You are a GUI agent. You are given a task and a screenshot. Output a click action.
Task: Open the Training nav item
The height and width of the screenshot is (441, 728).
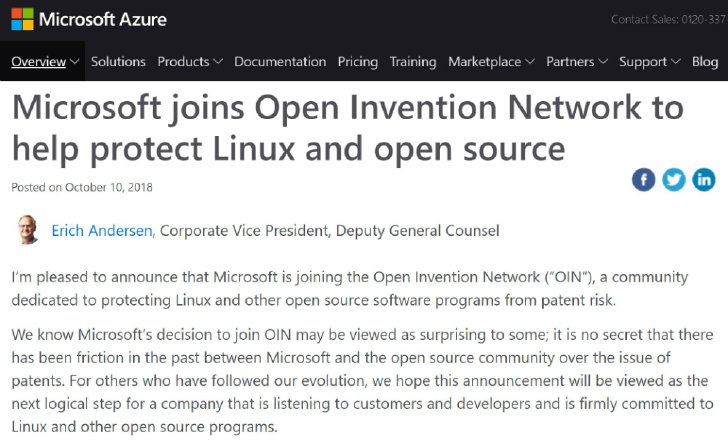coord(413,62)
